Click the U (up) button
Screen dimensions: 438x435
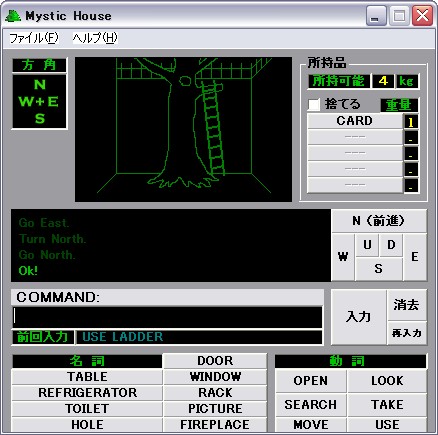pyautogui.click(x=367, y=245)
